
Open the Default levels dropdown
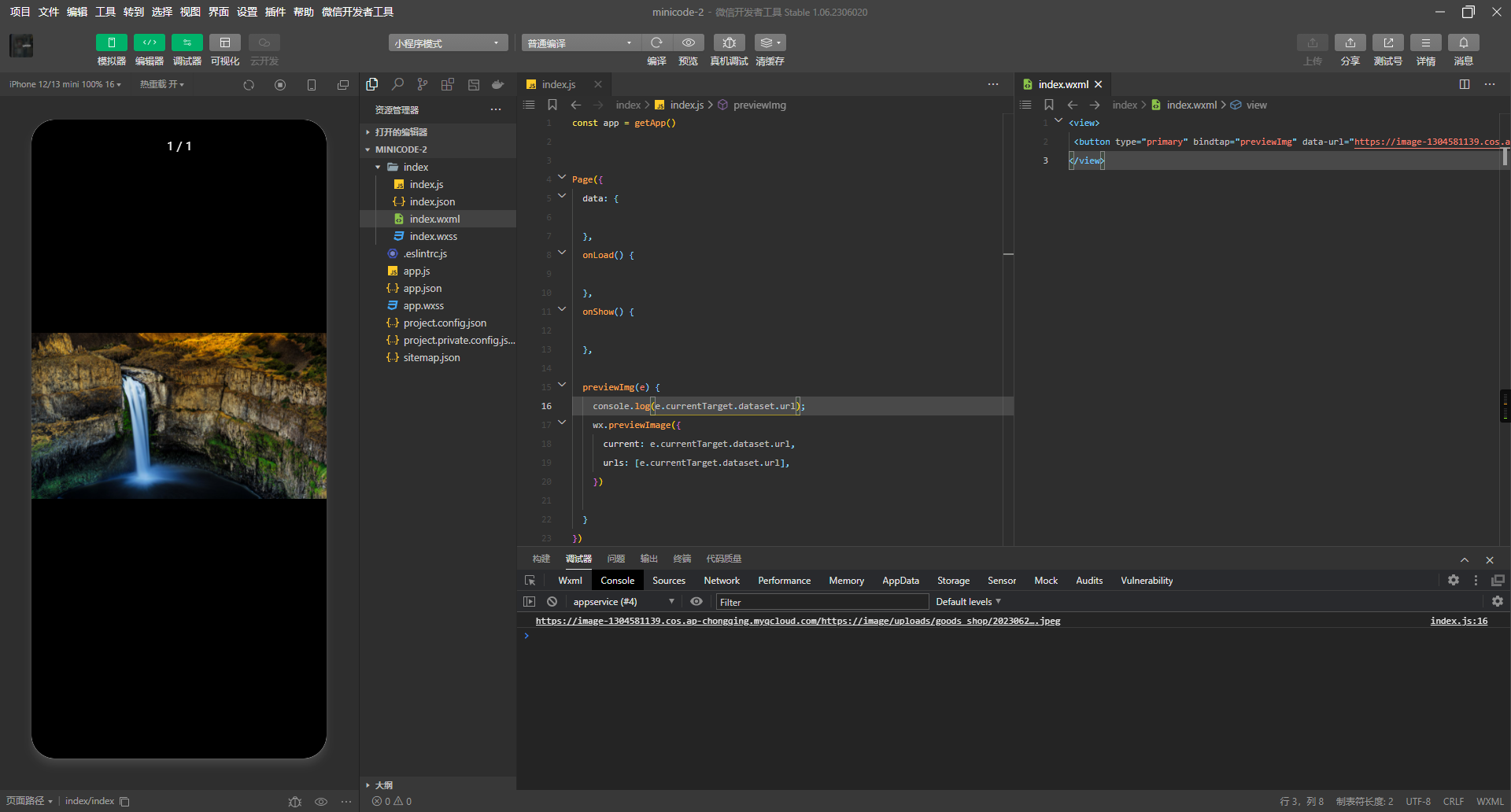click(x=968, y=602)
